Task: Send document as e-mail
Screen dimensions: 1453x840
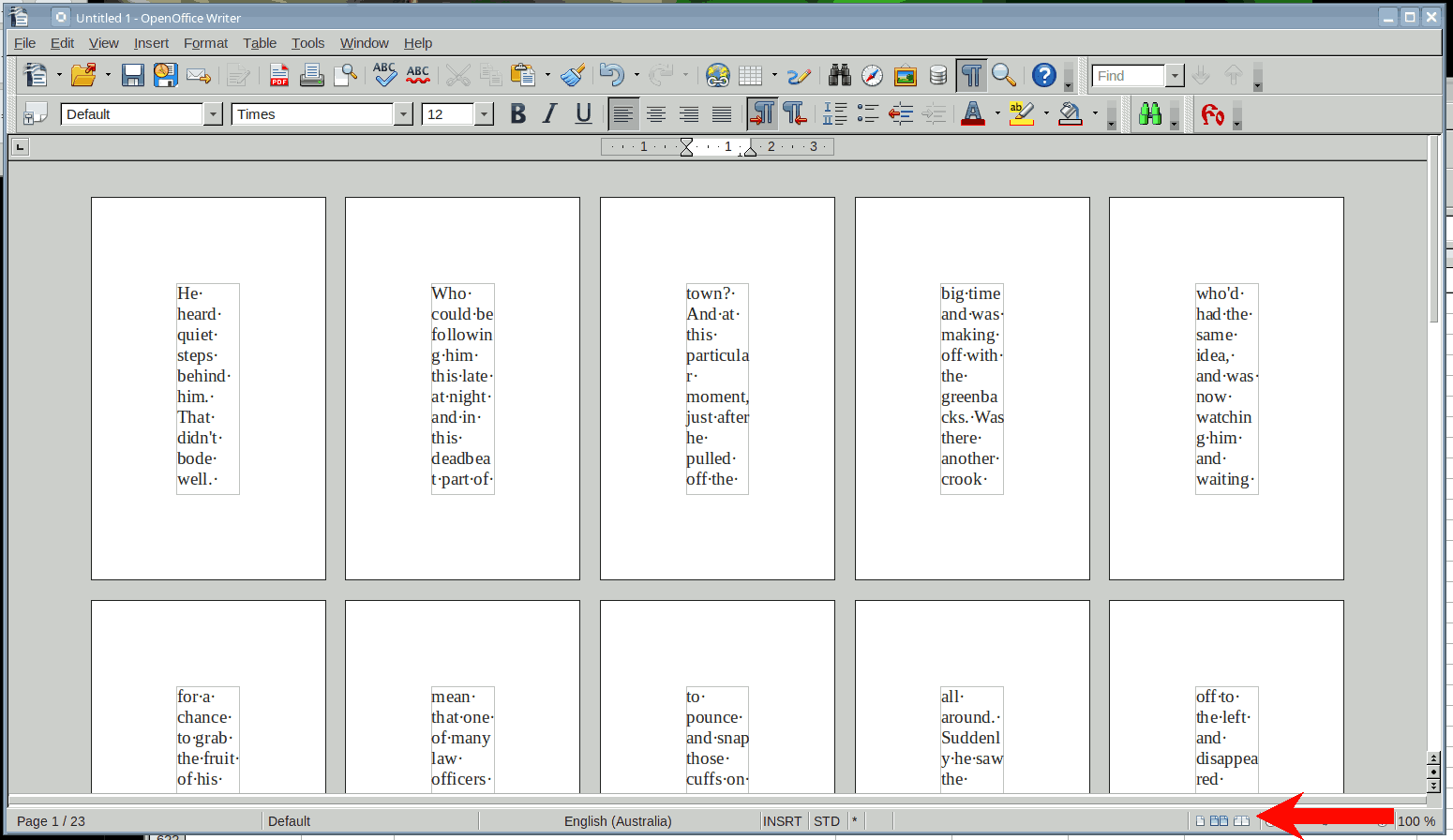Action: tap(198, 75)
